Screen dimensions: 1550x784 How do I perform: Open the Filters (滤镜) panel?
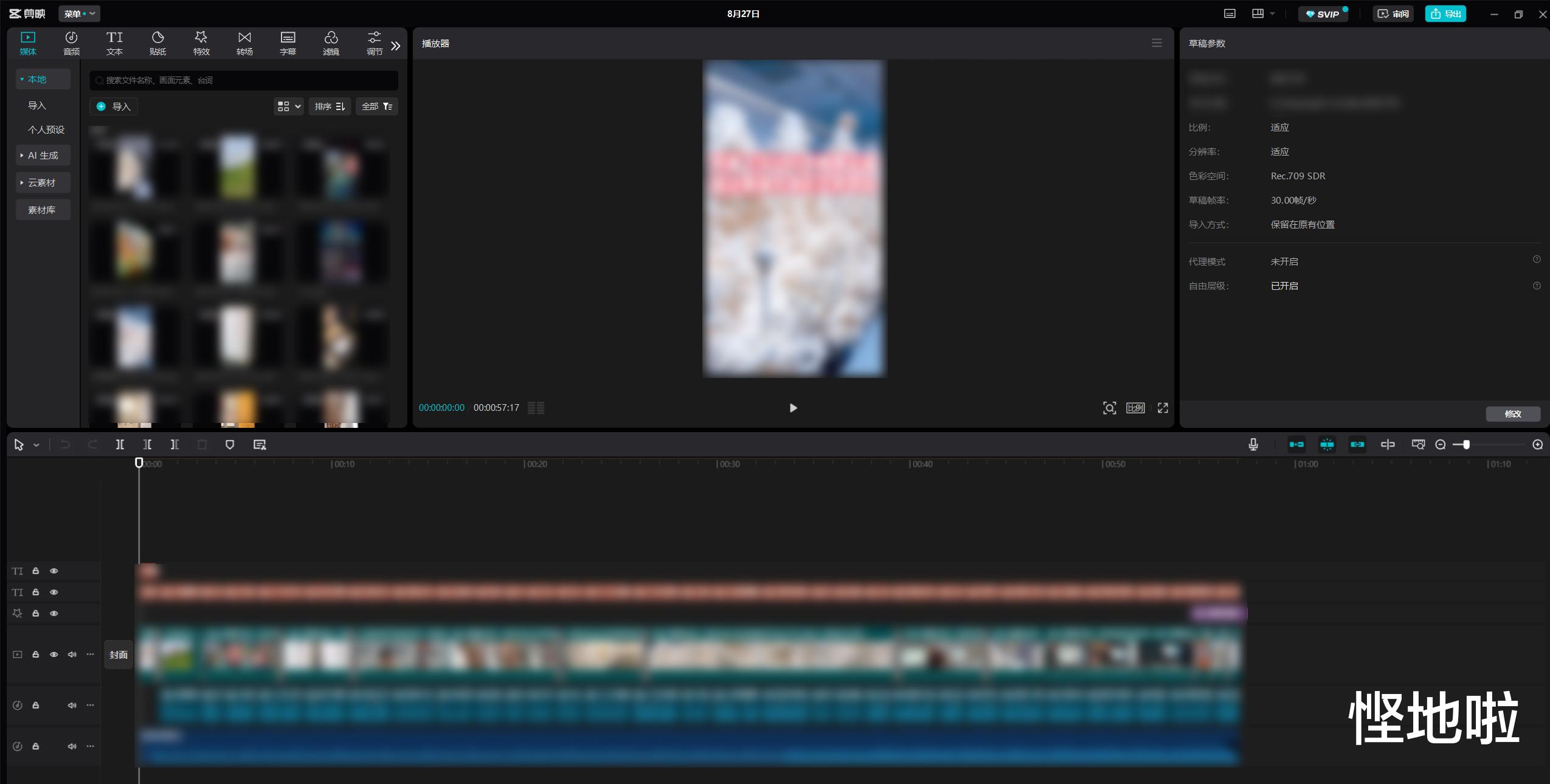331,43
